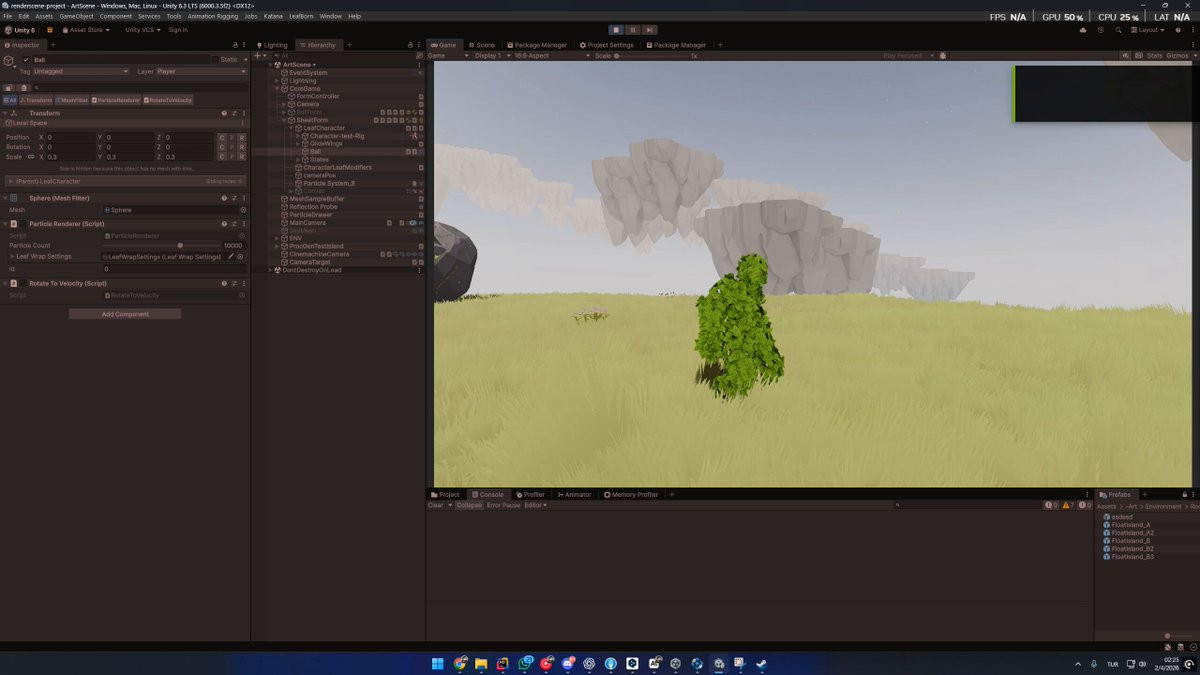Expand Leaf Wrap Settings foldout
1200x675 pixels.
(12, 257)
